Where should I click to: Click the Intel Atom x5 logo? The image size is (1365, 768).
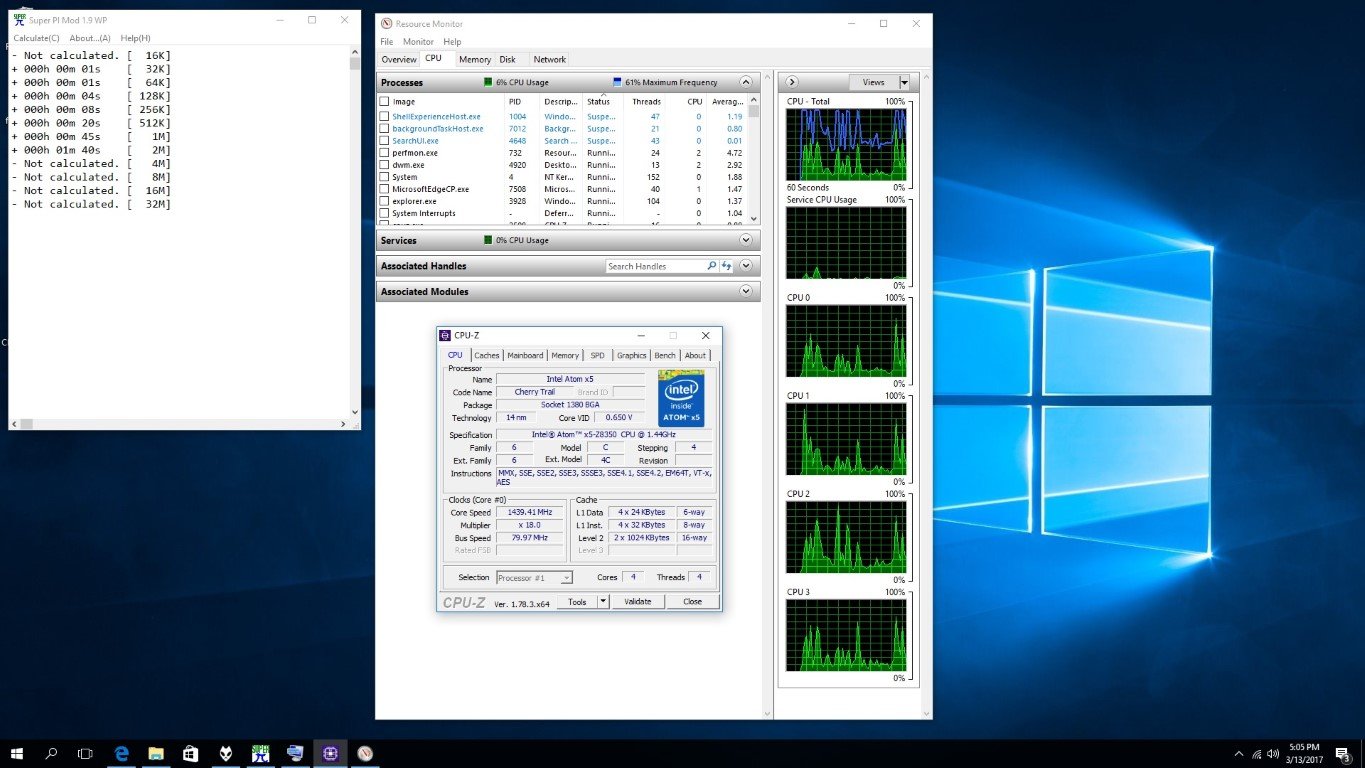point(682,399)
